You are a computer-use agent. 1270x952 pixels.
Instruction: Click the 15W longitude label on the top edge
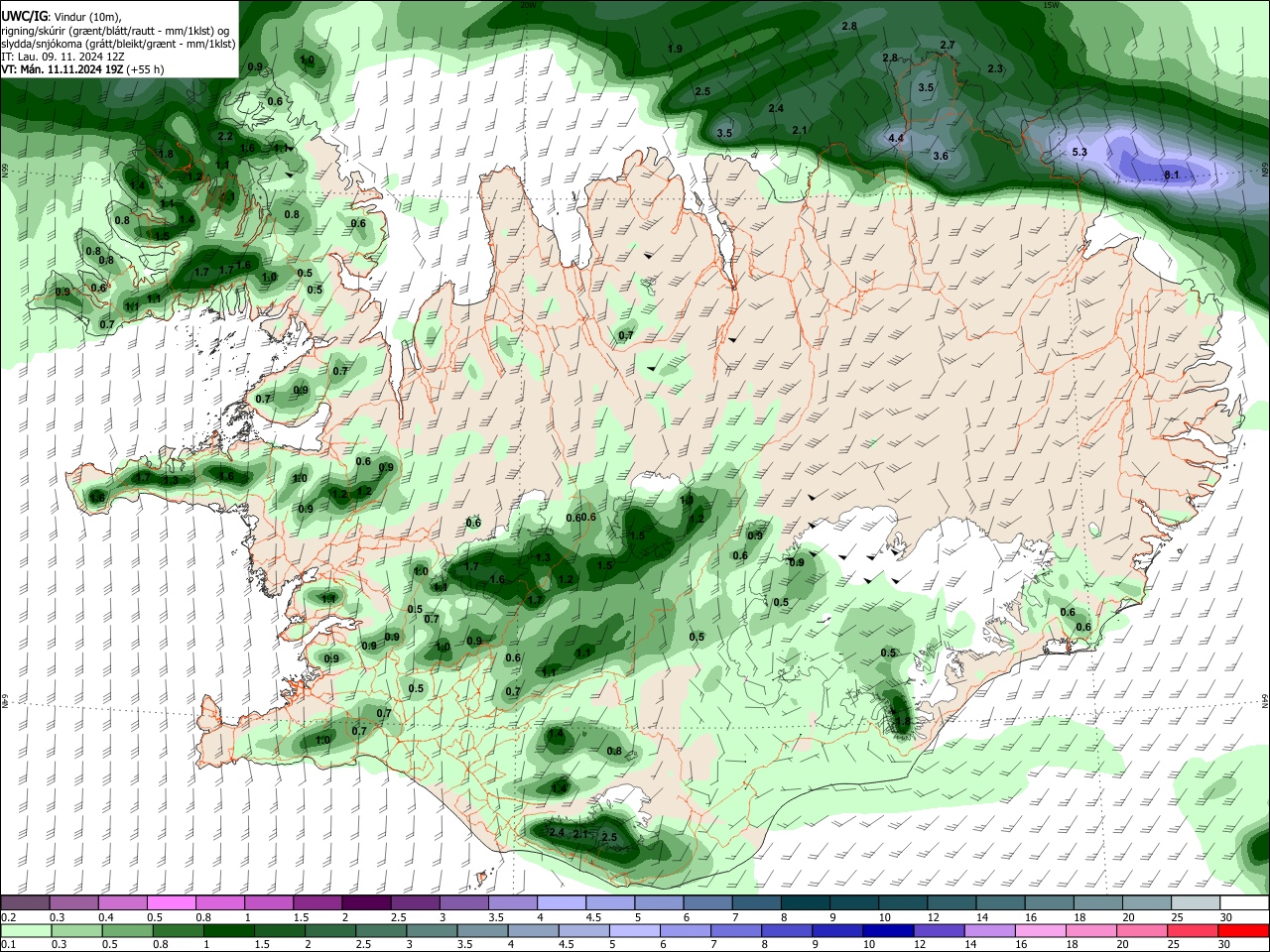click(1052, 5)
